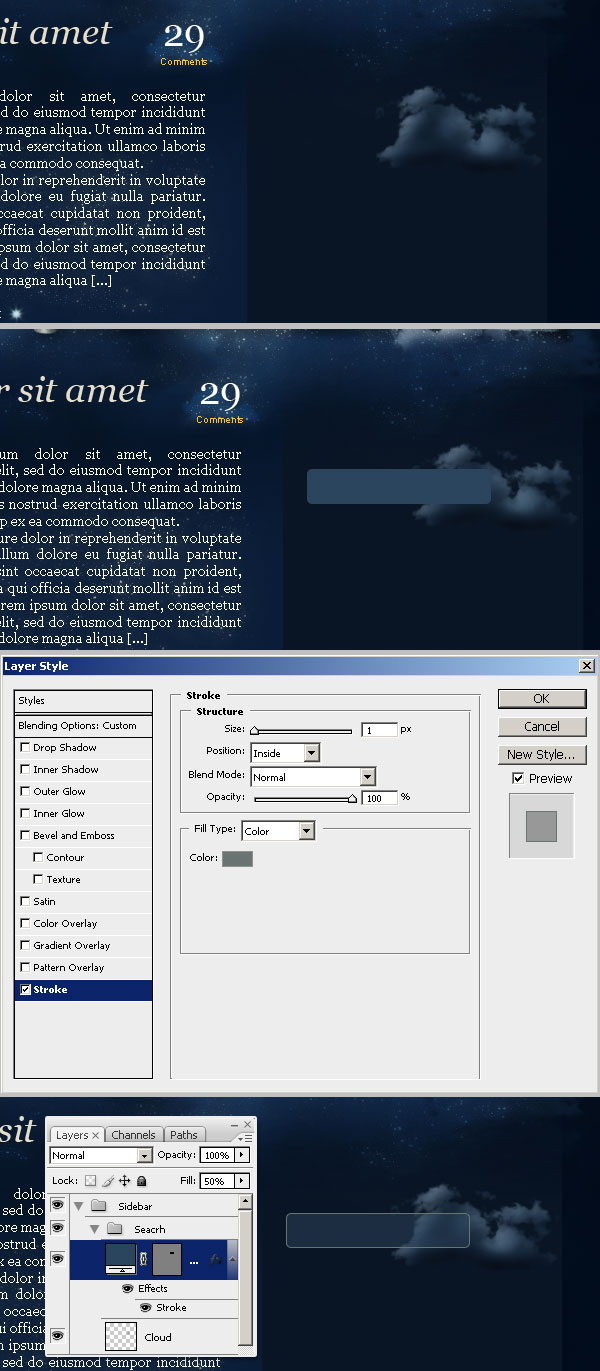Hide the Sidebar group visibility eye
This screenshot has width=600, height=1371.
(57, 1205)
